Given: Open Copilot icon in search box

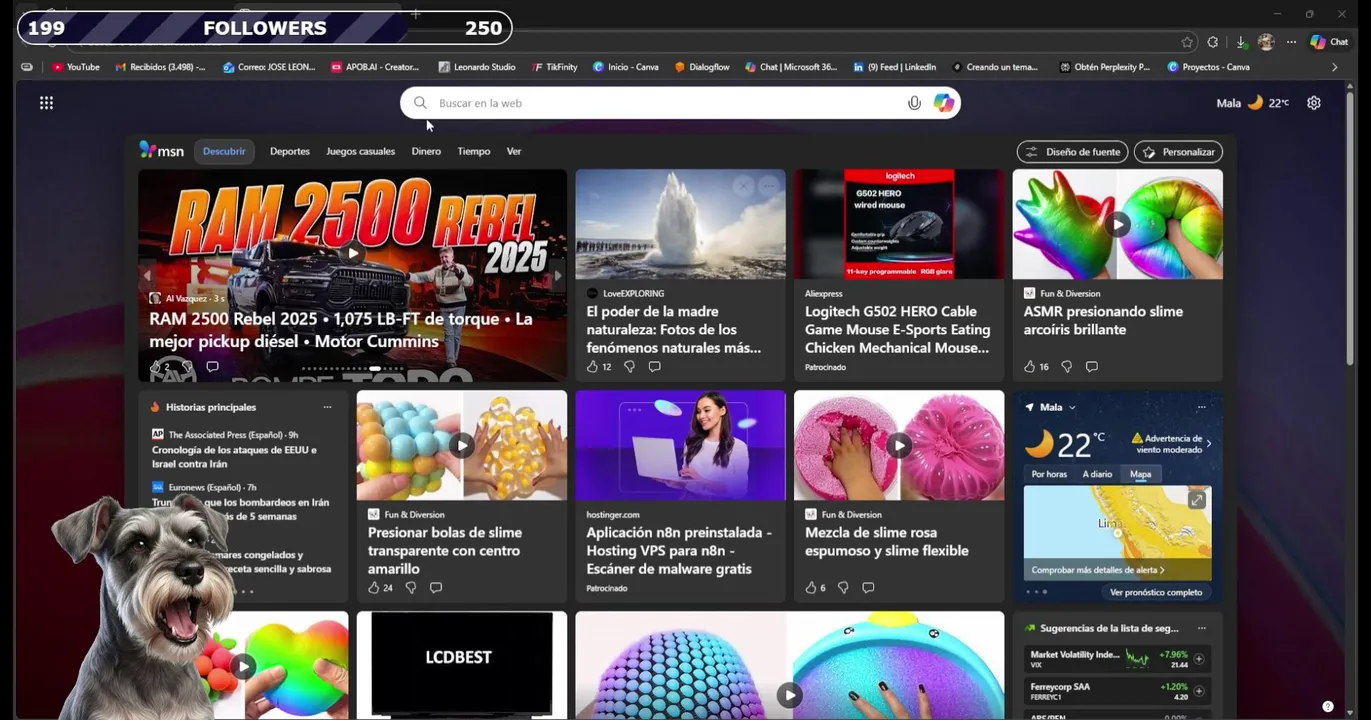Looking at the screenshot, I should pos(944,103).
